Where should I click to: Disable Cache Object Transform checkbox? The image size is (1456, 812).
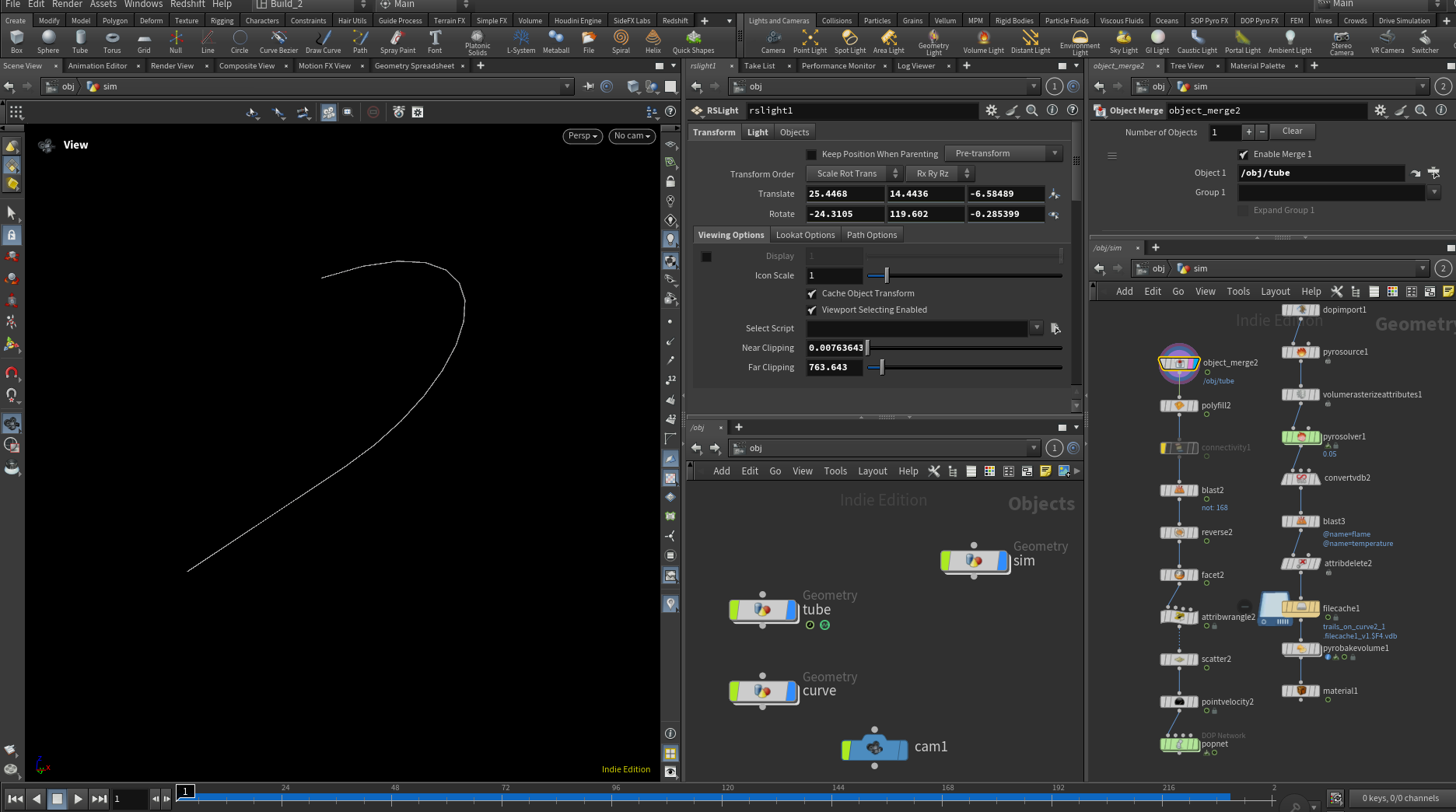811,293
